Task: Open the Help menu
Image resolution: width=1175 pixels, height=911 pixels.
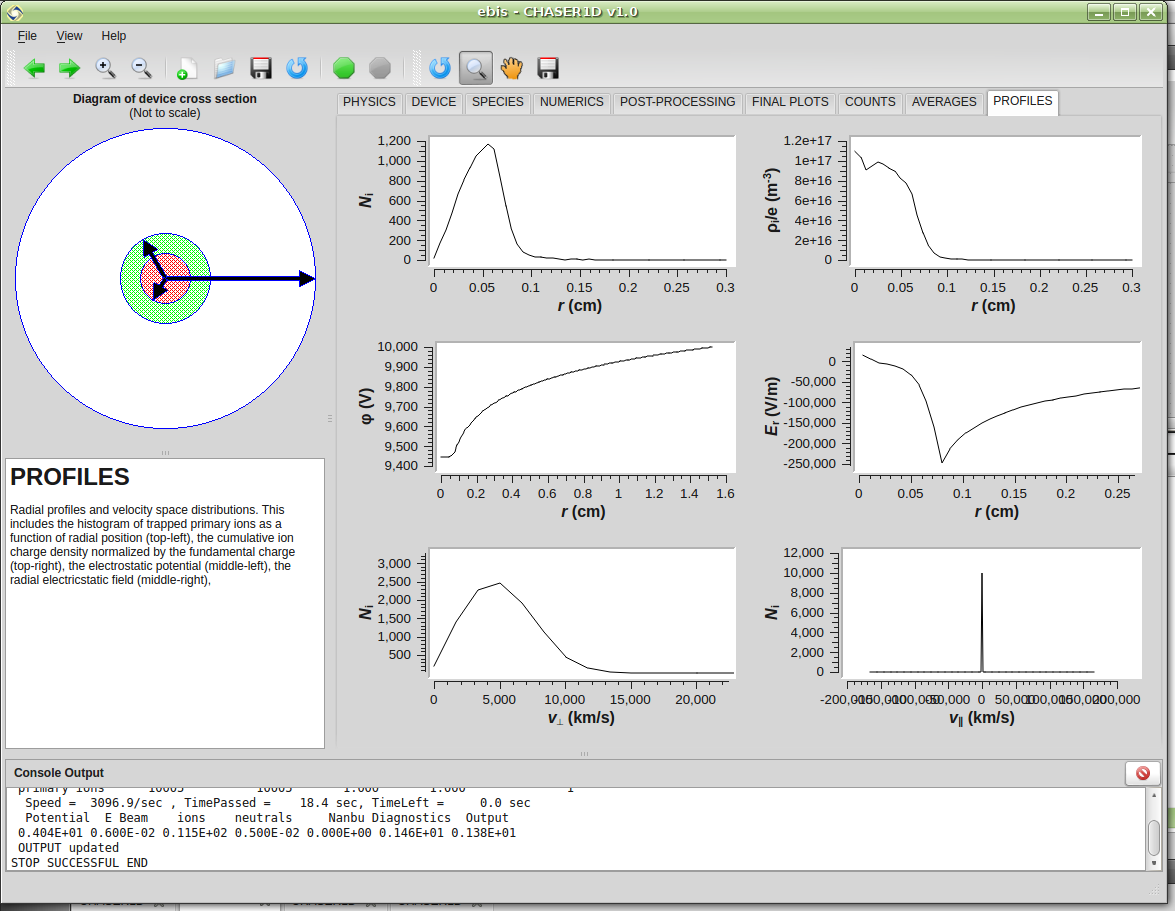Action: (x=114, y=36)
